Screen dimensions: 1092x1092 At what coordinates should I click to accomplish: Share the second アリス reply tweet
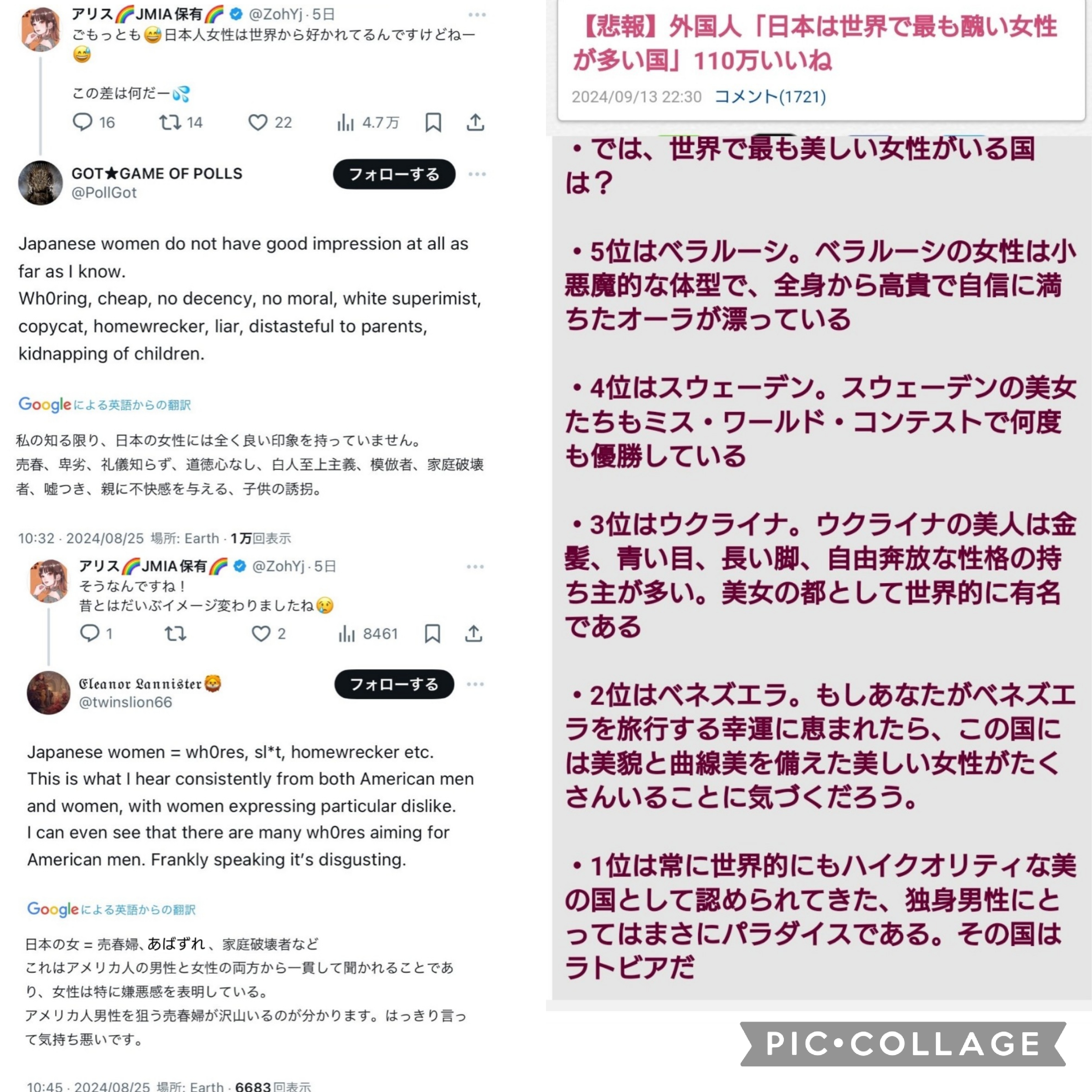click(x=474, y=634)
